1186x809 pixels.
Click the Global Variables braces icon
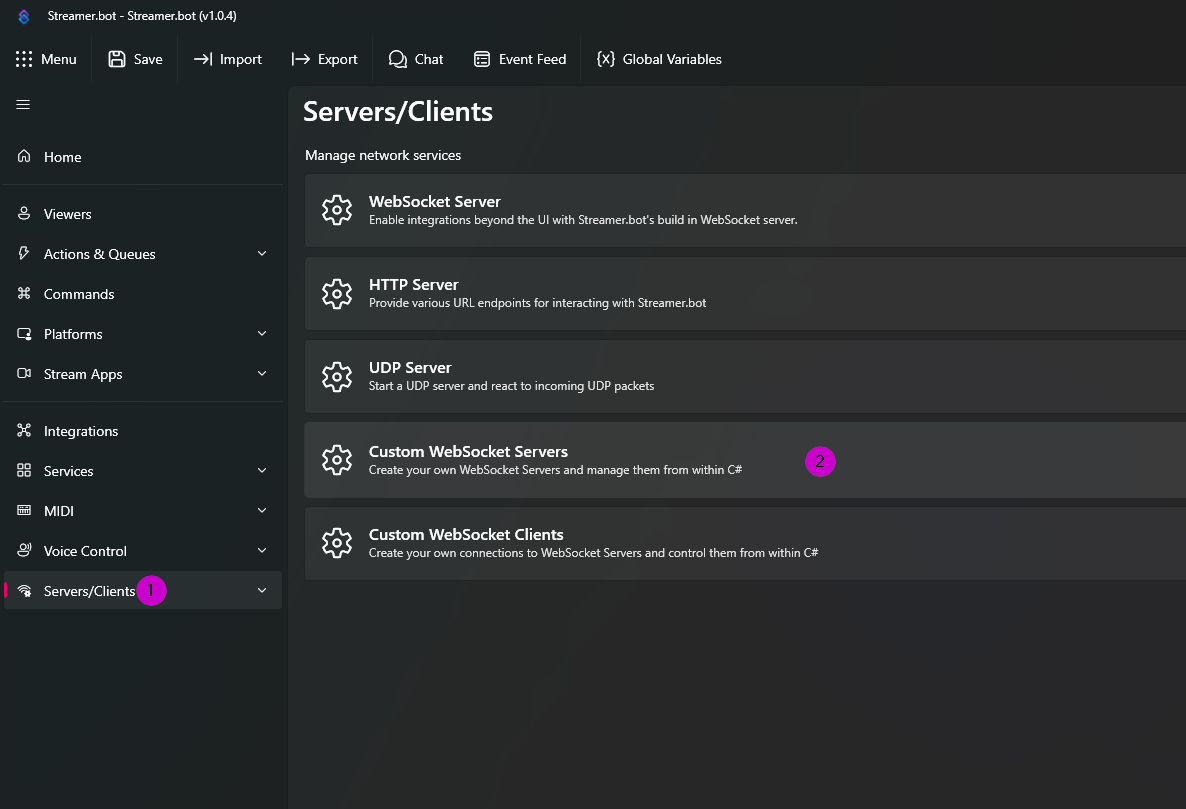tap(606, 59)
